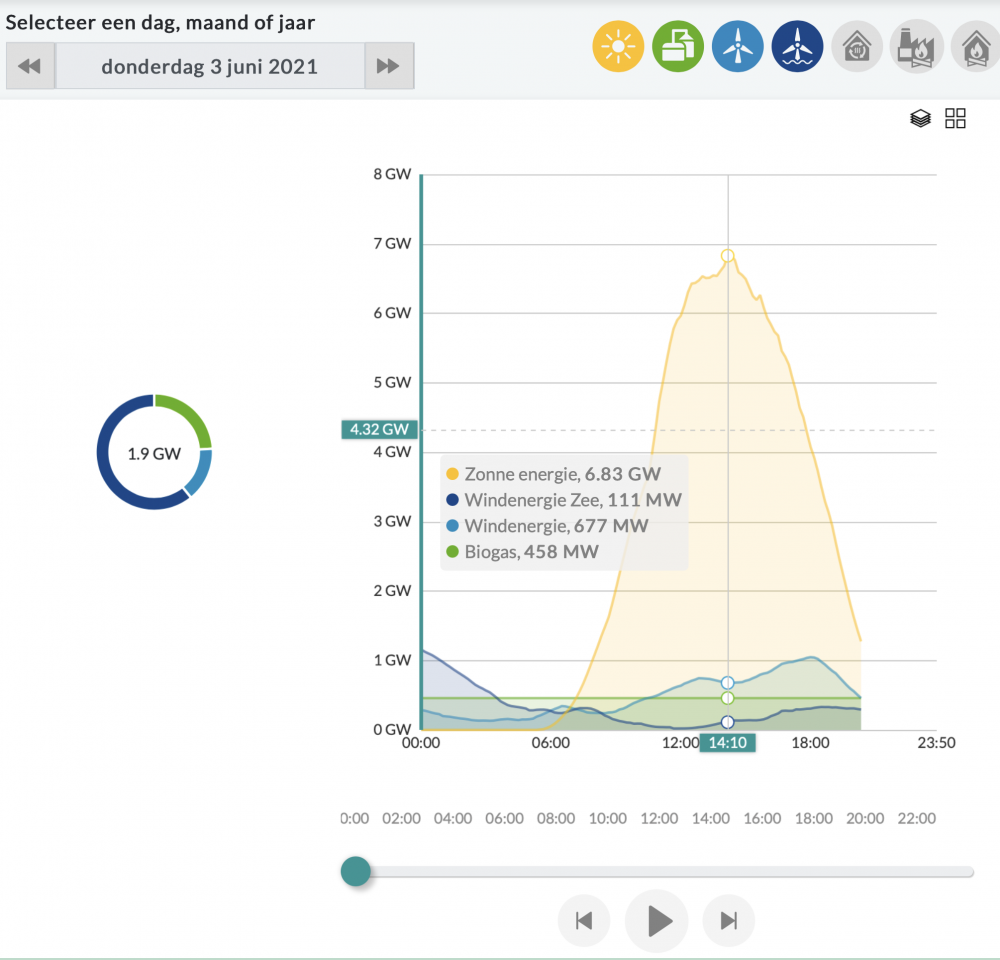The height and width of the screenshot is (960, 1000).
Task: Click the 12:00 label on slider timeline
Action: [x=659, y=818]
